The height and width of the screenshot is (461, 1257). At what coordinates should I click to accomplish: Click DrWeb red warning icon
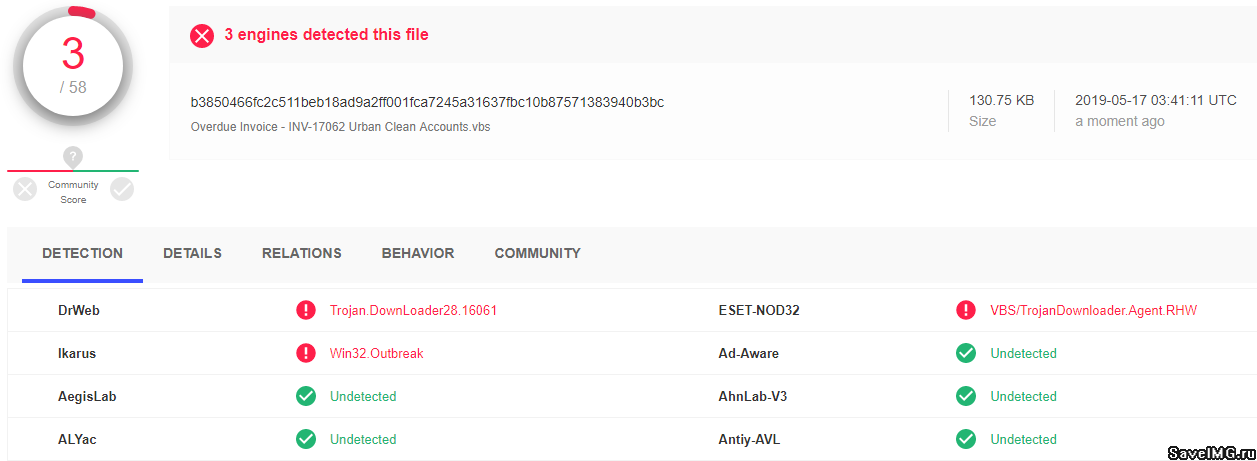click(x=306, y=310)
